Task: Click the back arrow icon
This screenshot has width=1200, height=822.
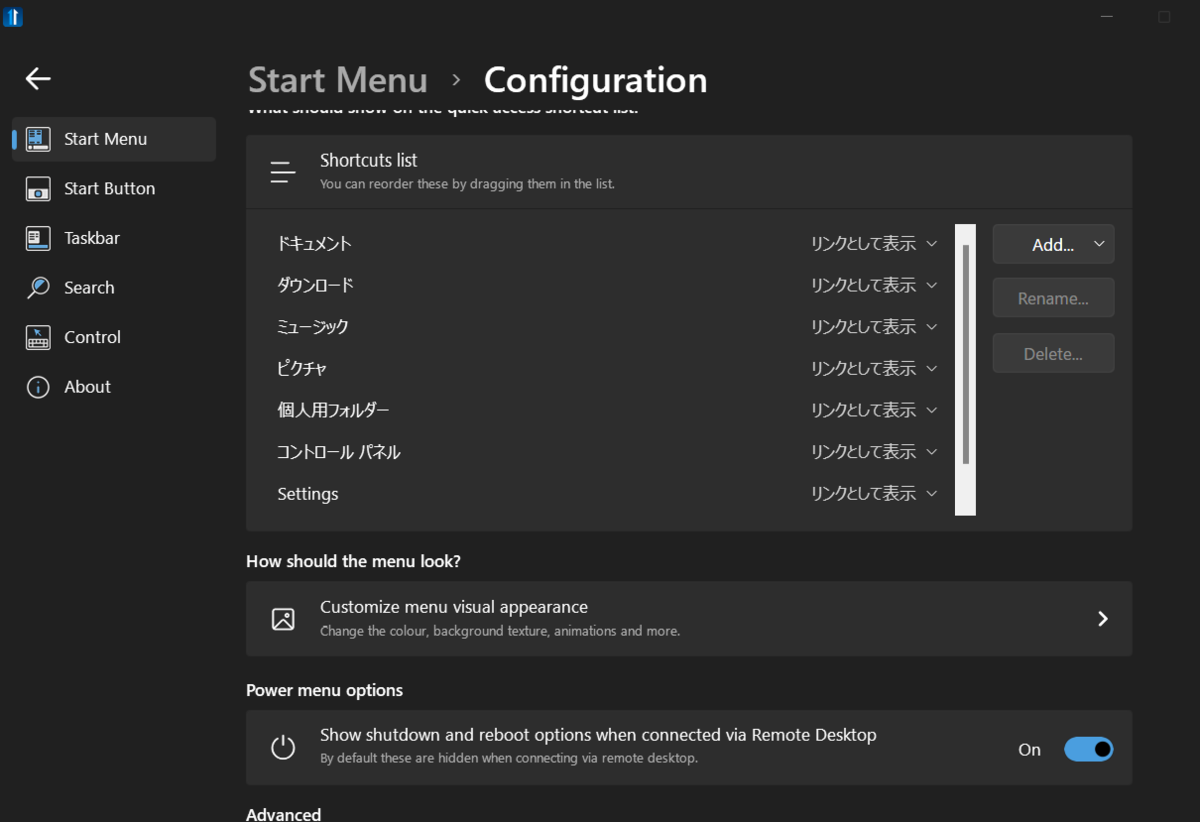Action: pos(38,78)
